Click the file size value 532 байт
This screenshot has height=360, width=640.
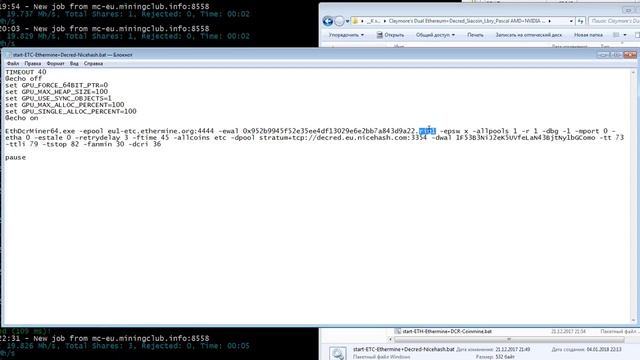(x=505, y=357)
